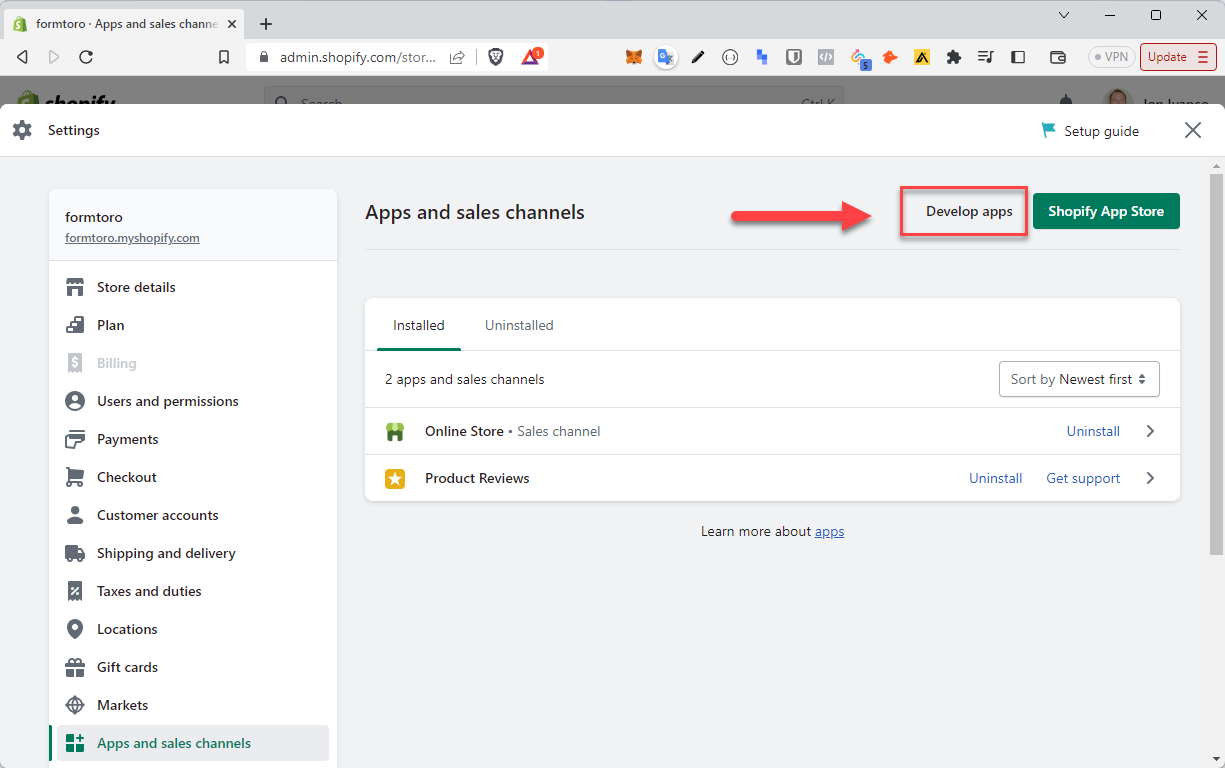
Task: Open the Update browser menu
Action: [x=1178, y=57]
